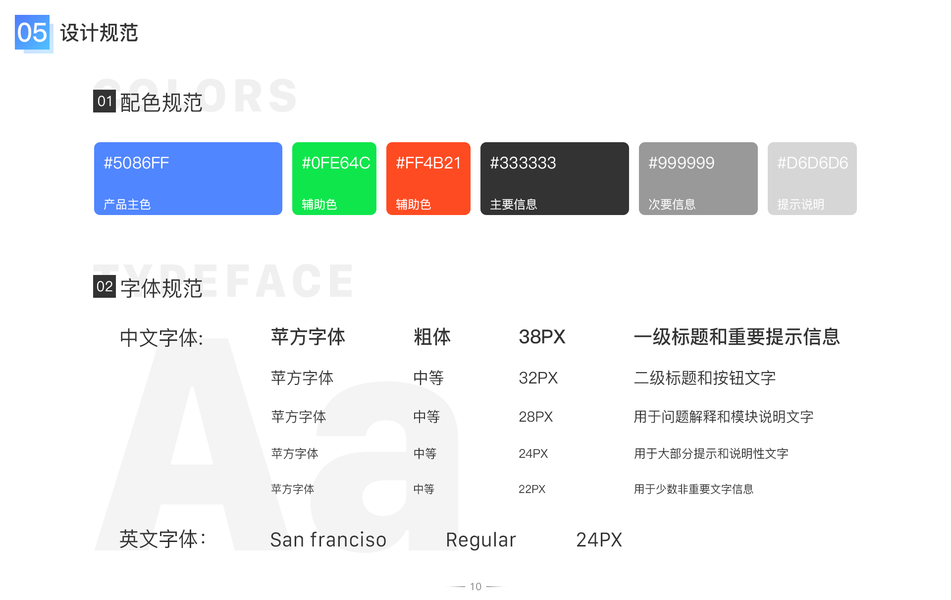
Task: Click the Regular weight label
Action: point(481,540)
